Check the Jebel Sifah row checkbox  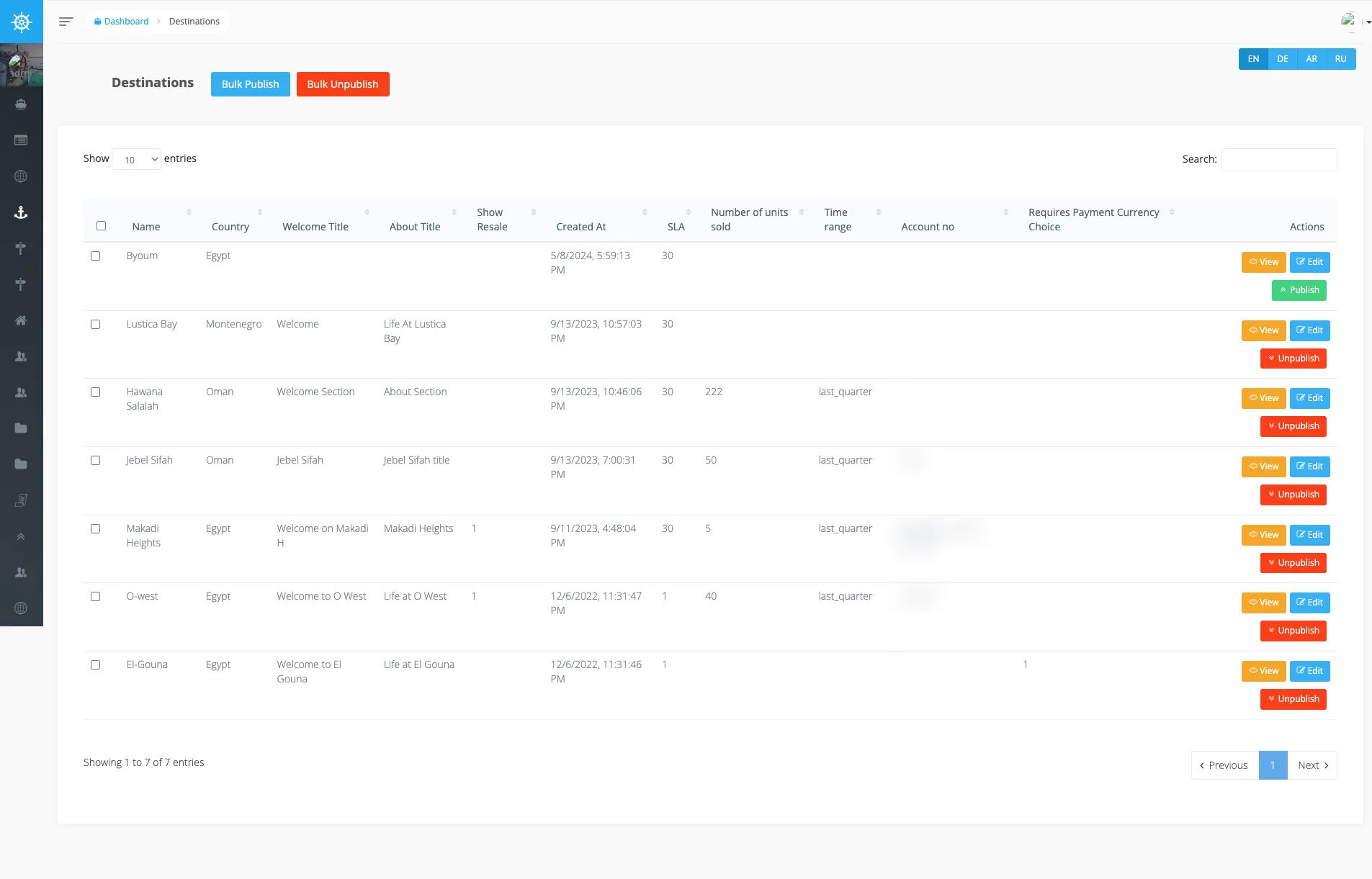[95, 461]
